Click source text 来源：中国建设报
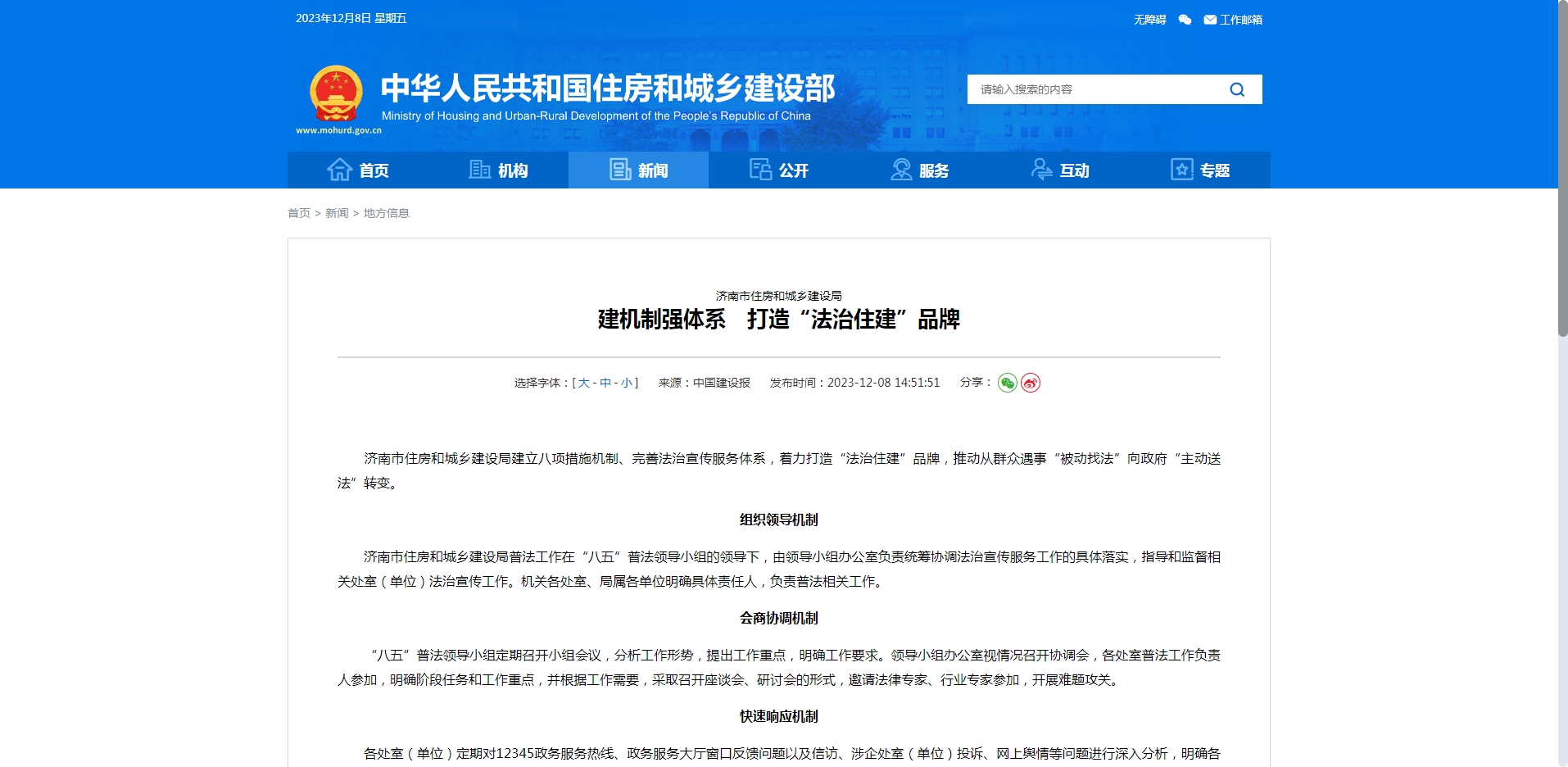Viewport: 1568px width, 767px height. (705, 383)
